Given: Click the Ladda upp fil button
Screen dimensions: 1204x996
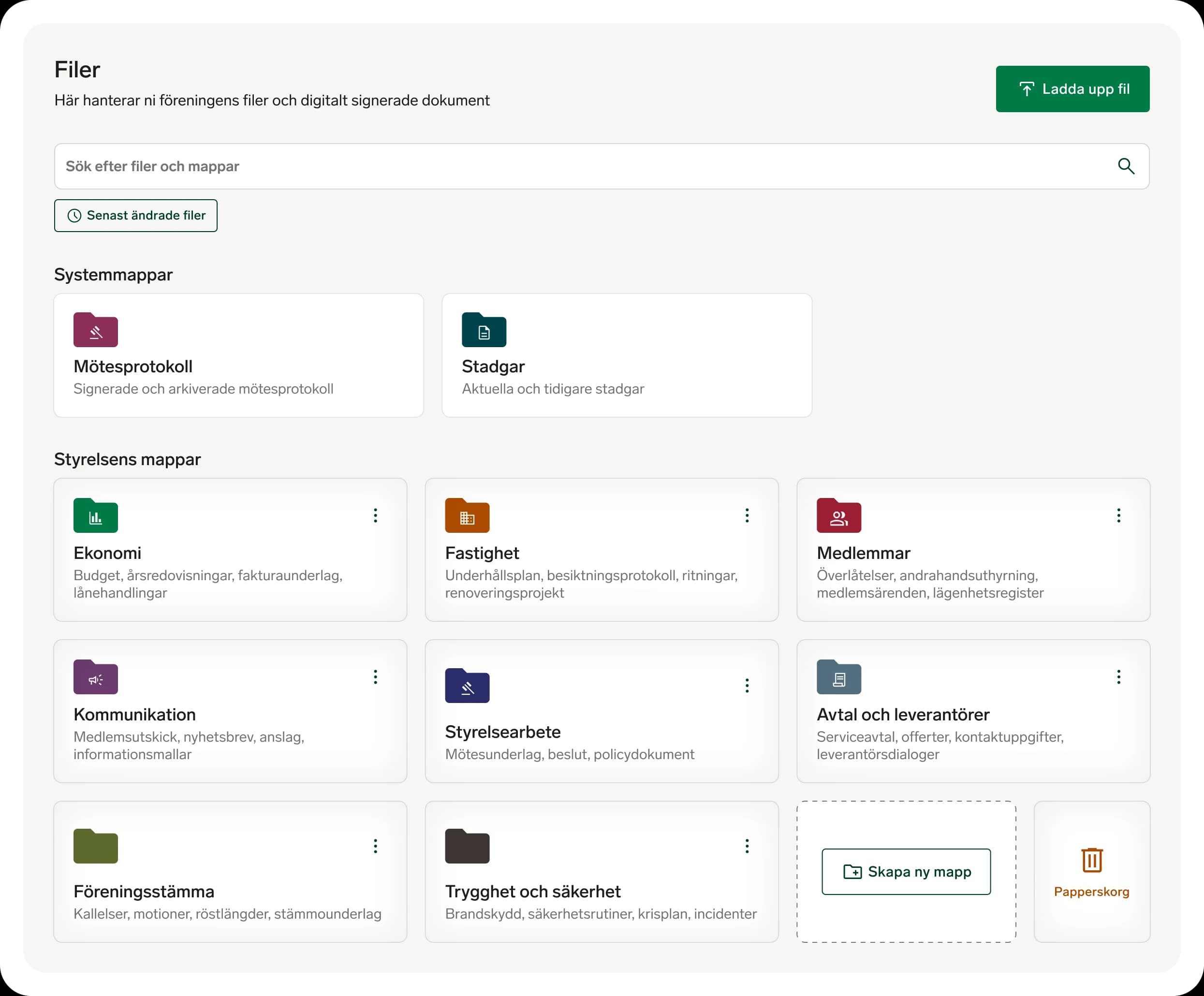Looking at the screenshot, I should (x=1072, y=89).
